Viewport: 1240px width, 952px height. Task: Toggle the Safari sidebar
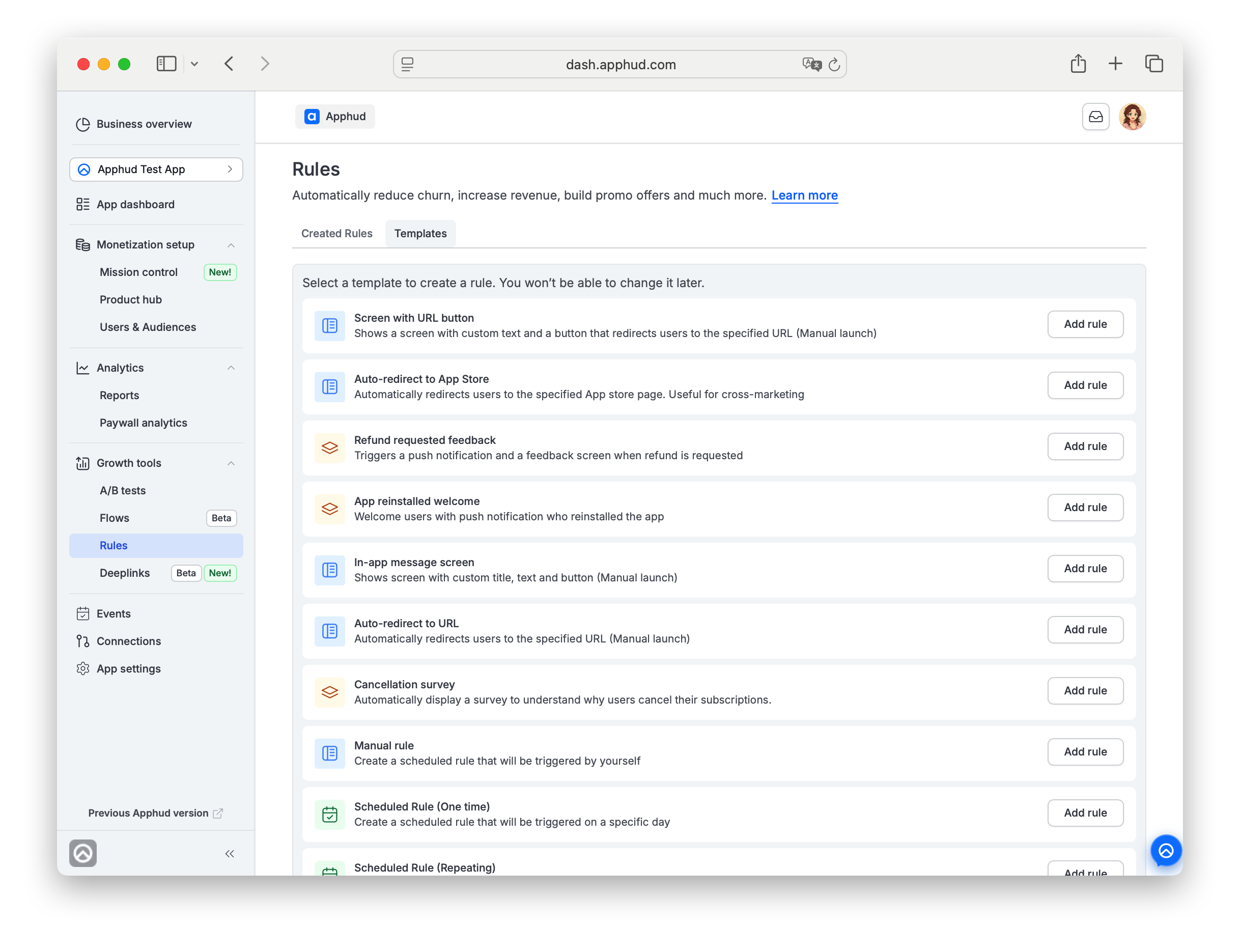pyautogui.click(x=166, y=64)
